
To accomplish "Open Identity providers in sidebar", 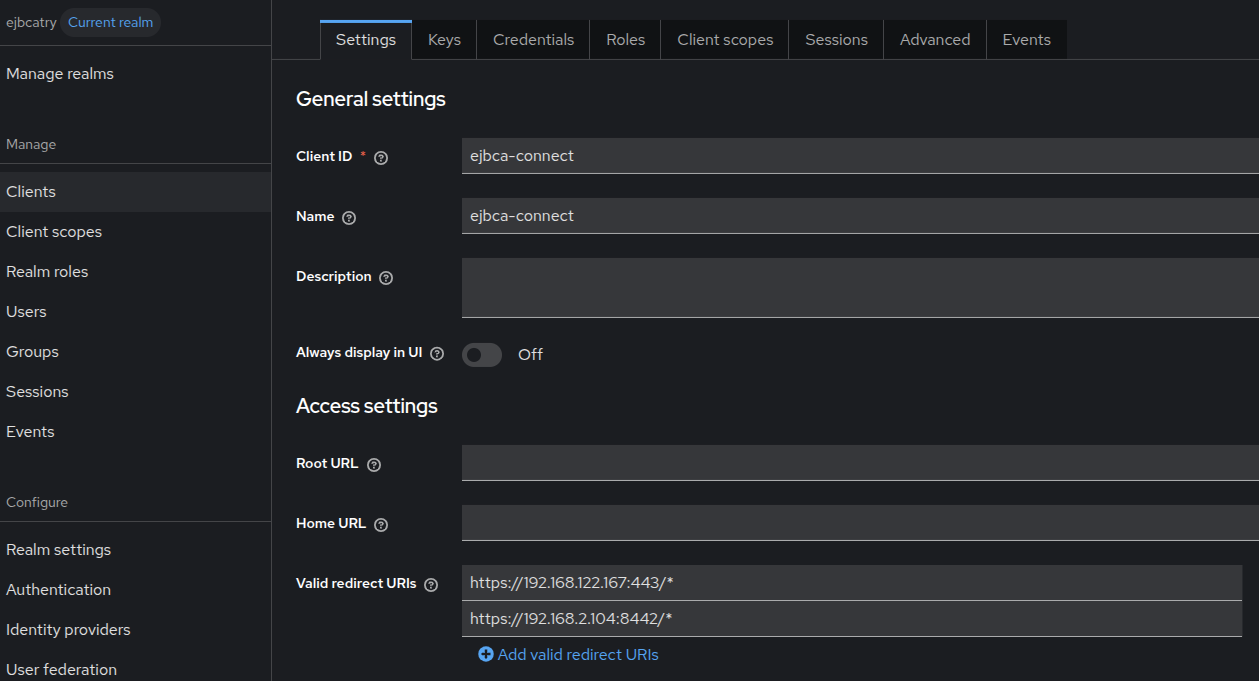I will pos(135,630).
